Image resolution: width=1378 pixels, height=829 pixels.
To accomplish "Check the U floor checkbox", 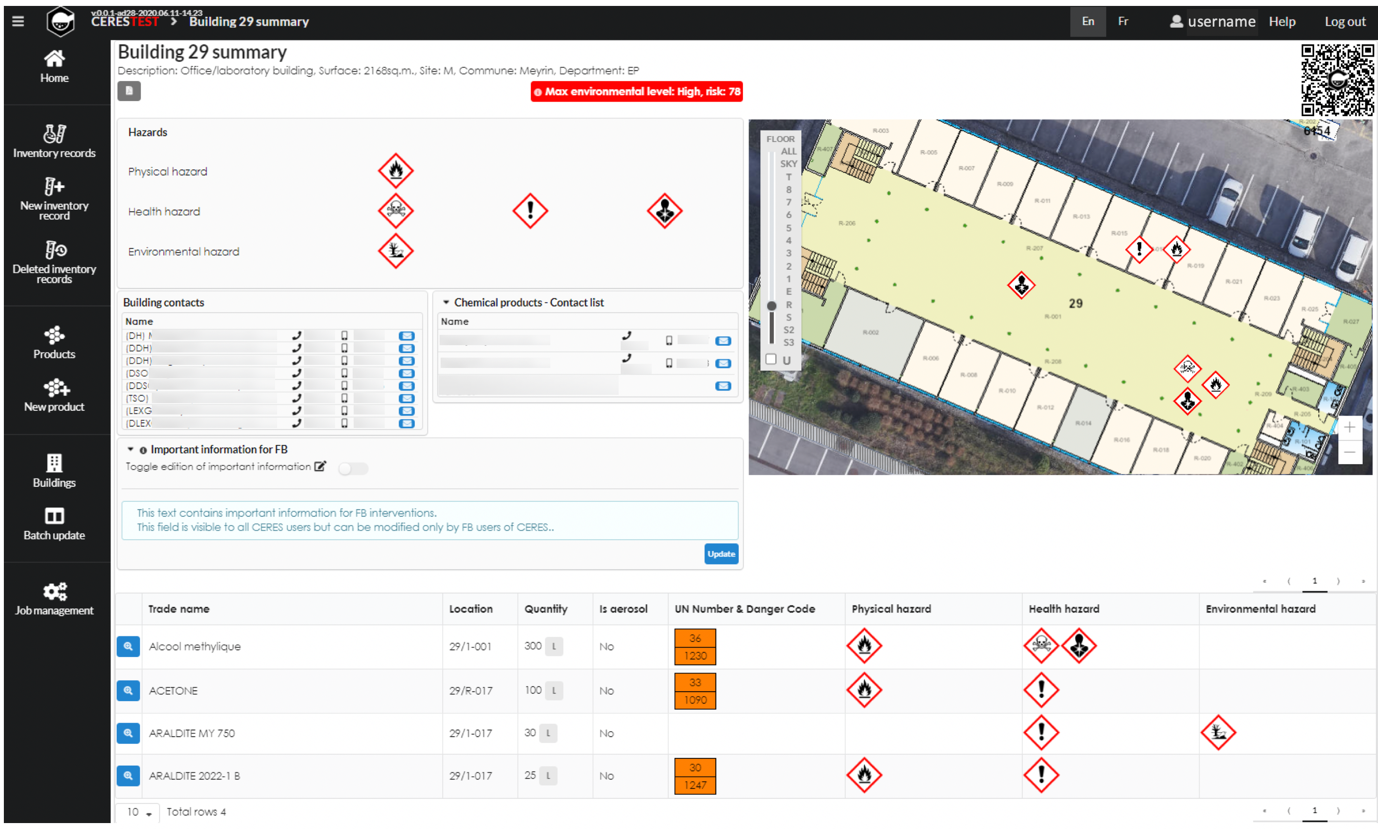I will [770, 359].
